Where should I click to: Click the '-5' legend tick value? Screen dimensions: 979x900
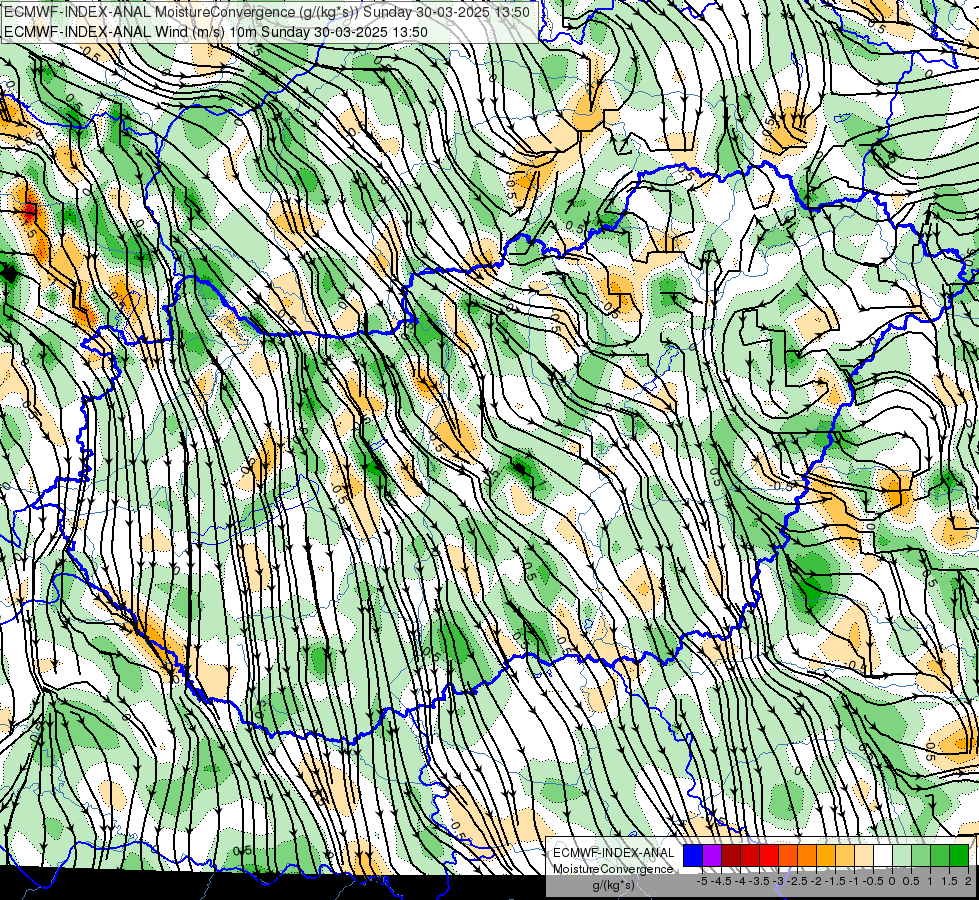(x=702, y=881)
